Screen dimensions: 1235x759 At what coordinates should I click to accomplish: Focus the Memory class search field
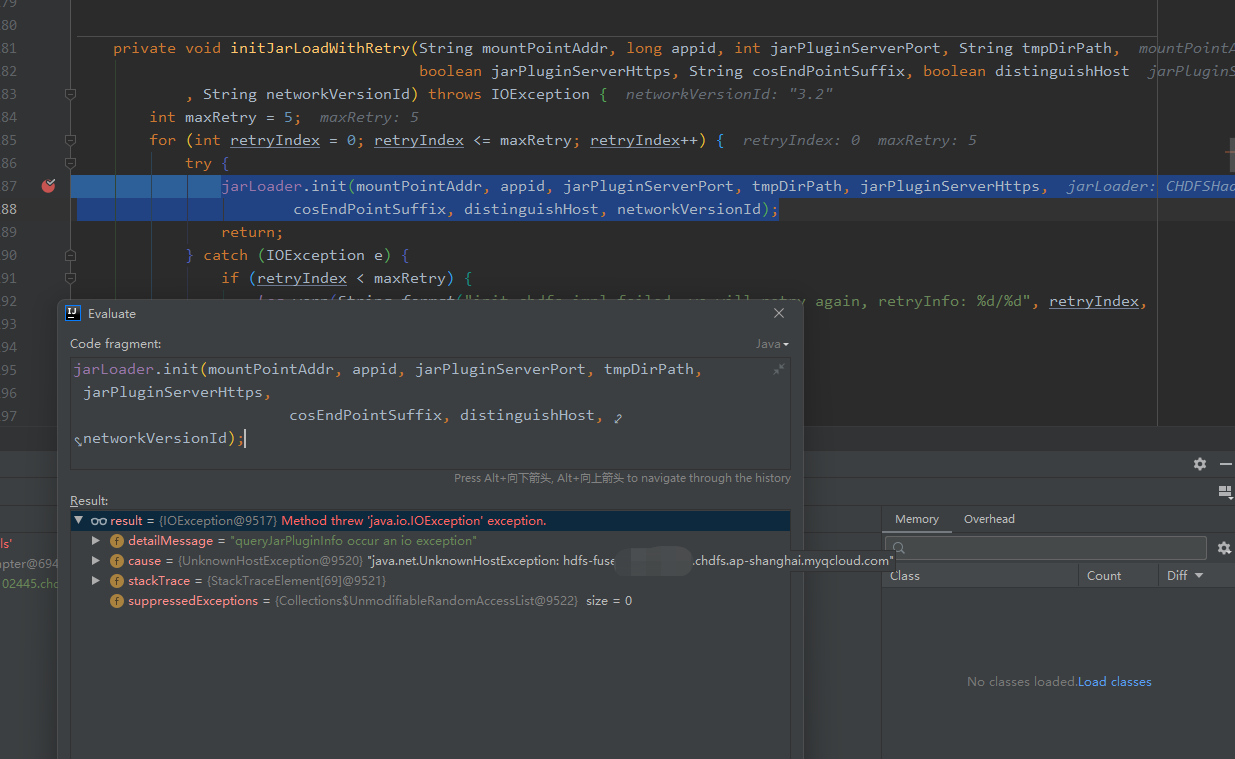point(1046,548)
